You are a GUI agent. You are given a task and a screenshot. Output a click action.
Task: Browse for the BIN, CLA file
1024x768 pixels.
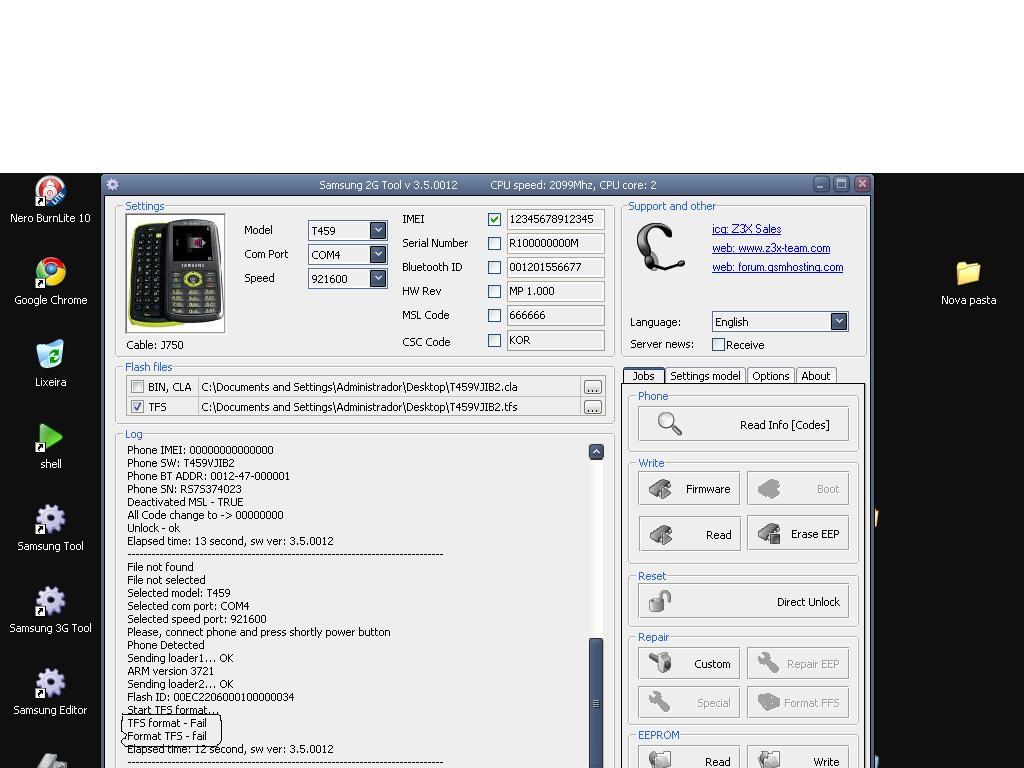pyautogui.click(x=592, y=387)
